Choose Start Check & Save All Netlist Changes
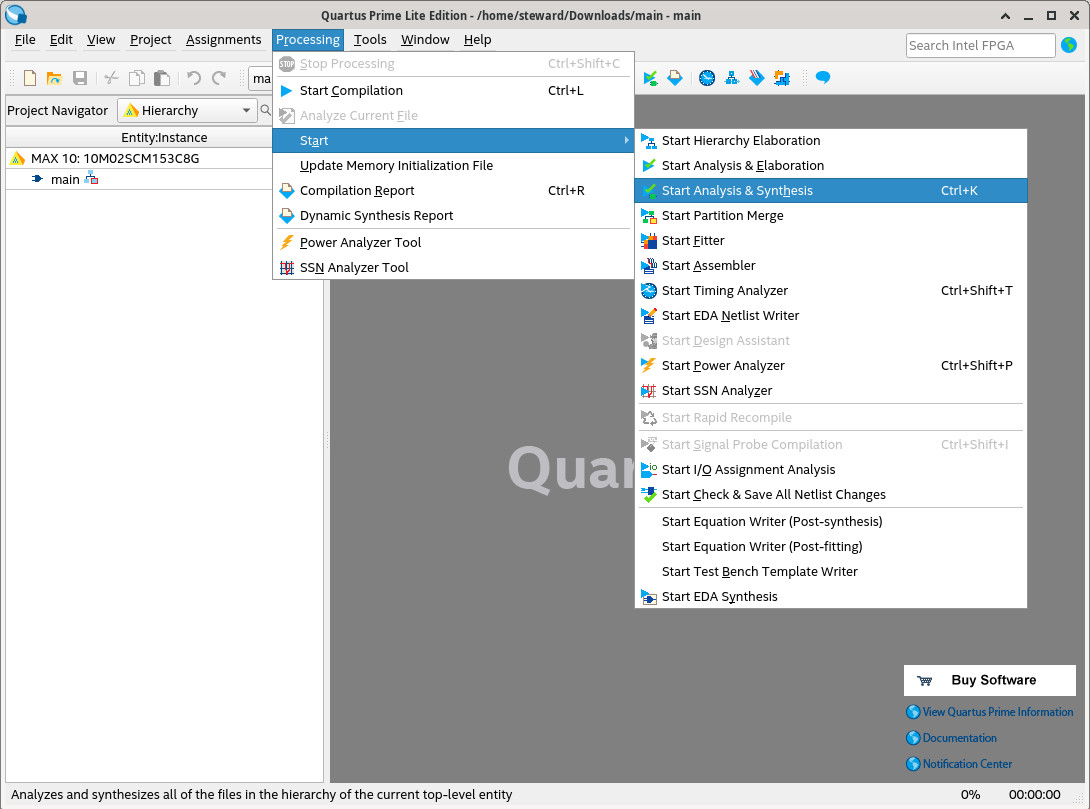The width and height of the screenshot is (1090, 809). 831,495
